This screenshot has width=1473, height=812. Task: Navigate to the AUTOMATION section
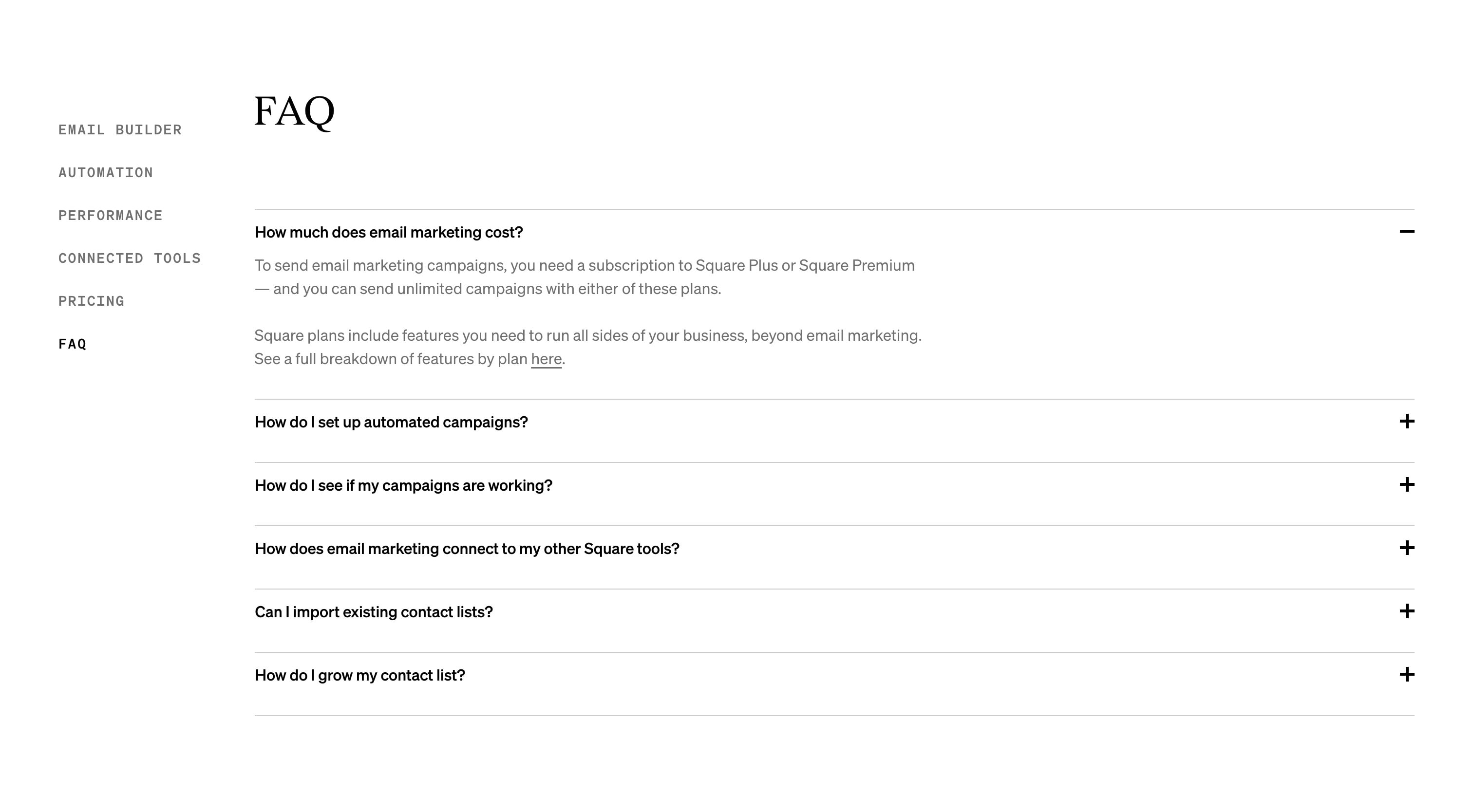[x=105, y=172]
